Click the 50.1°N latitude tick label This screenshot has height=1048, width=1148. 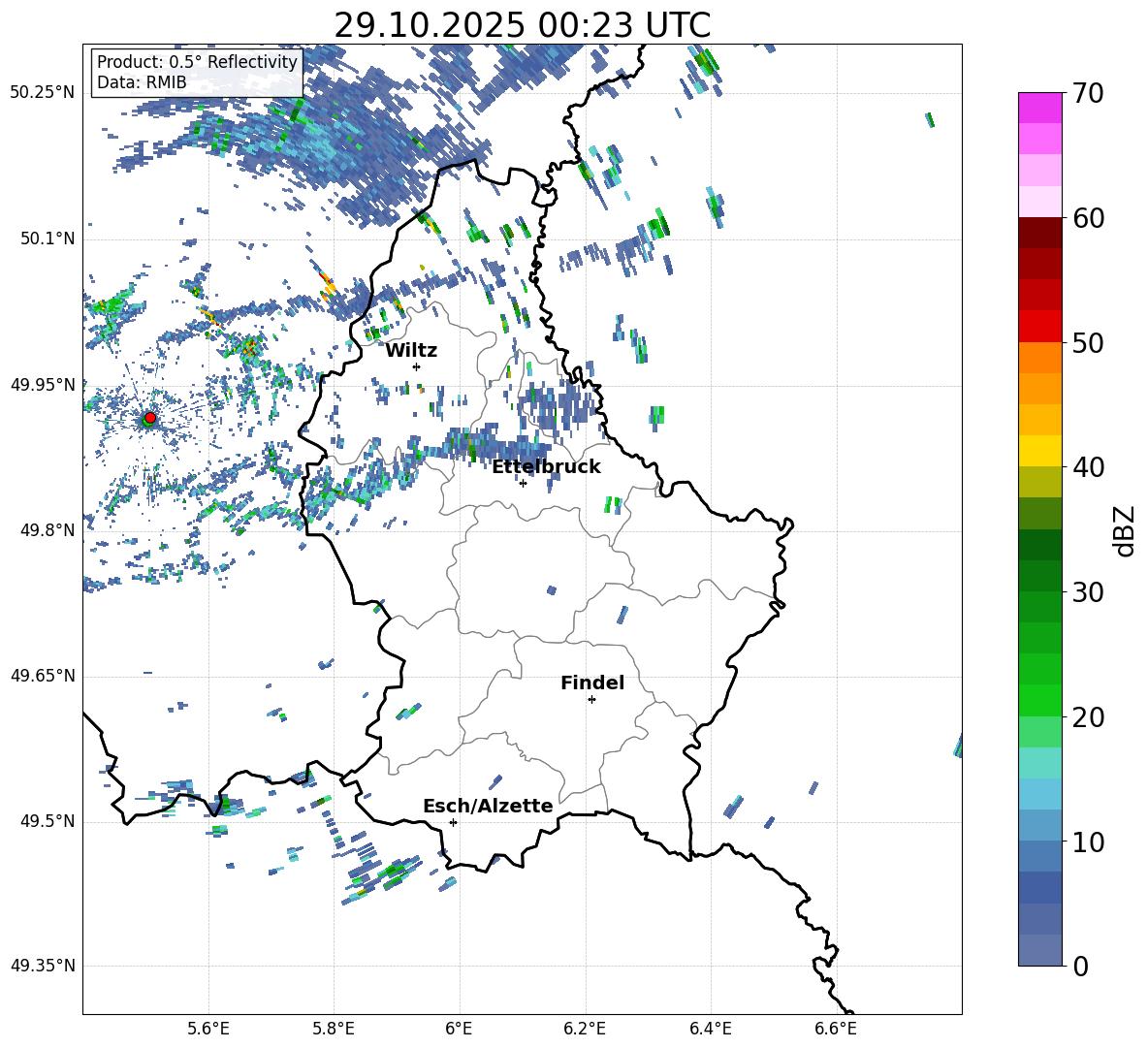coord(48,239)
